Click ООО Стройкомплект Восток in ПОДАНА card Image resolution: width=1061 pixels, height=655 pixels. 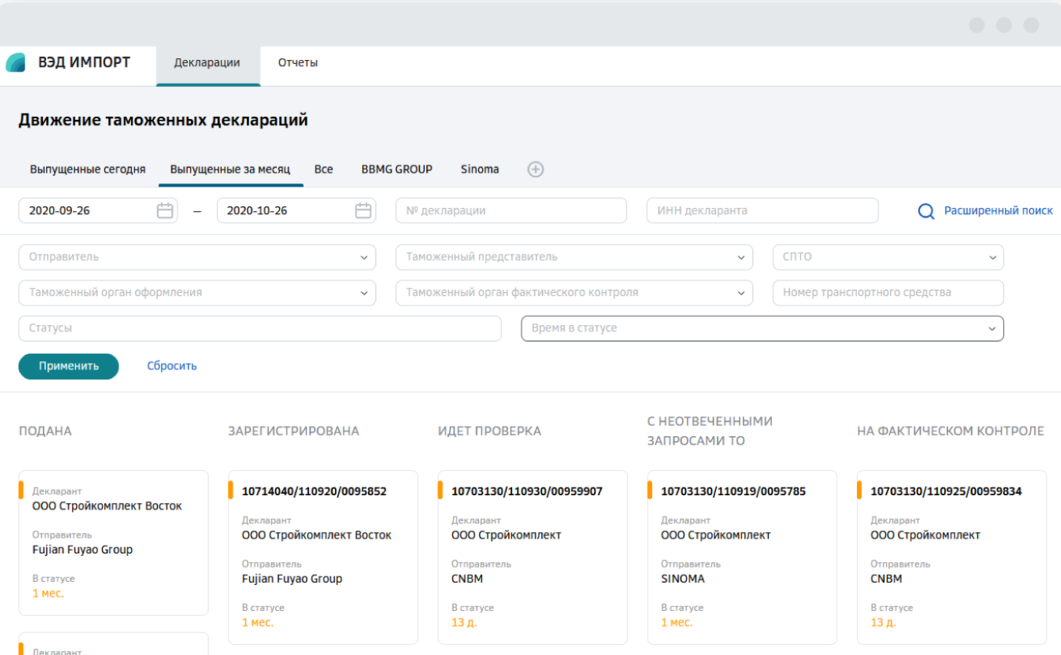coord(107,506)
